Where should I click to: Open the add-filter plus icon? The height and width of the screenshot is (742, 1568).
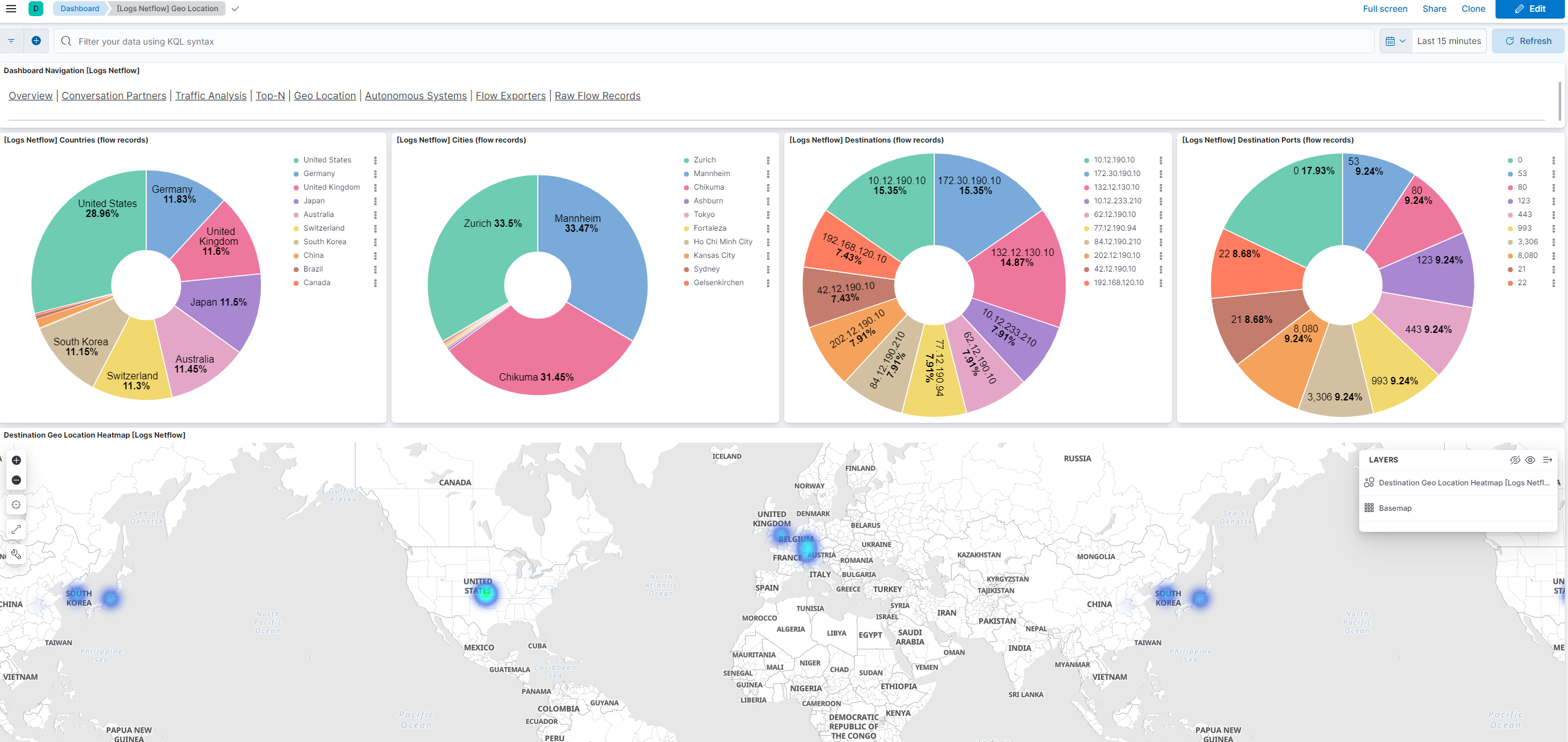[x=36, y=40]
